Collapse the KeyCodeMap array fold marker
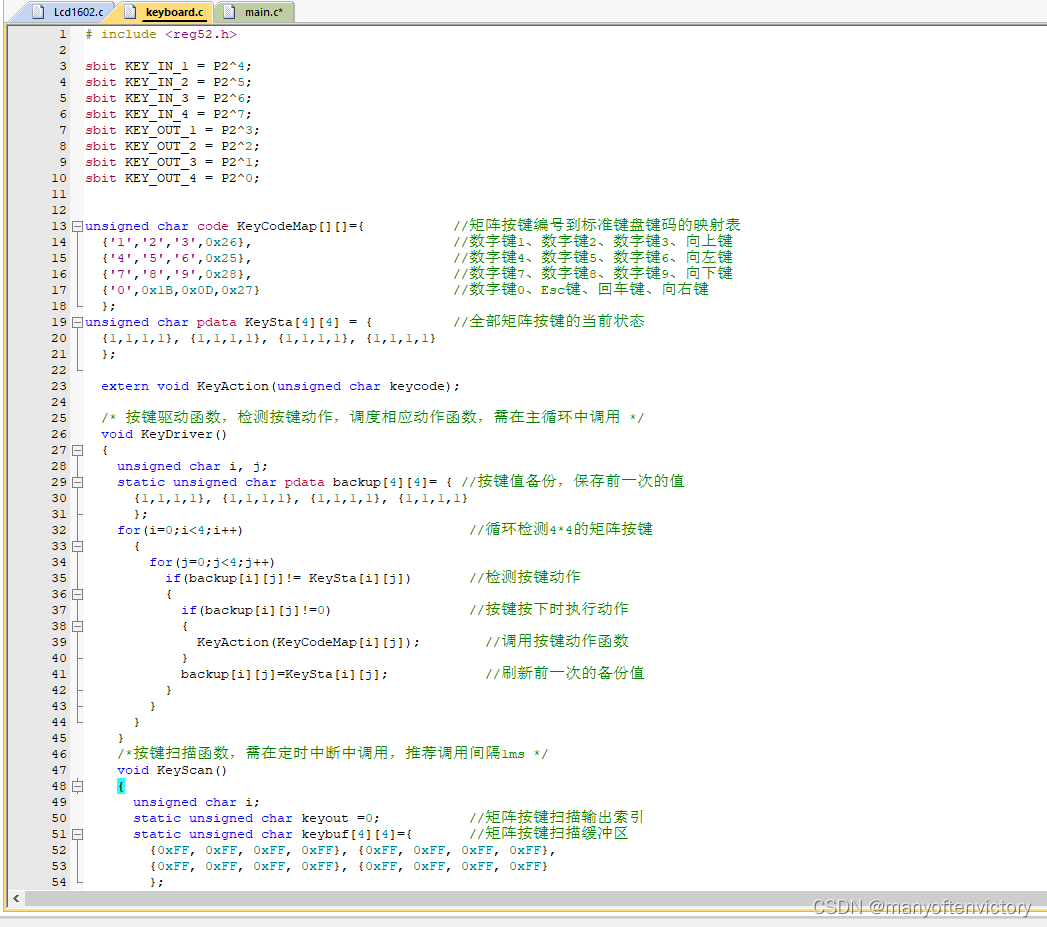This screenshot has height=927, width=1047. point(77,226)
